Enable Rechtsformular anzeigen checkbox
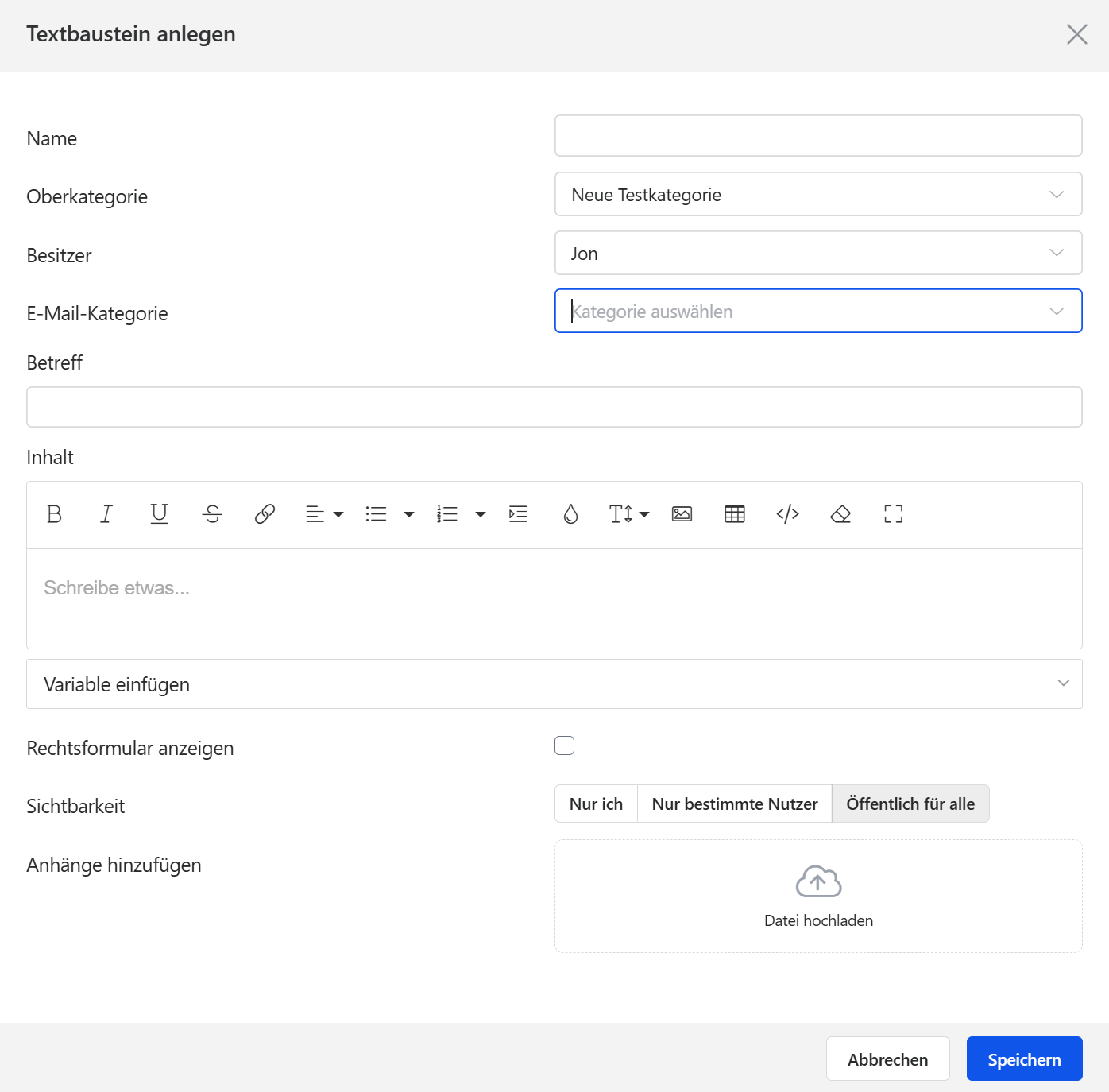This screenshot has width=1109, height=1092. pyautogui.click(x=564, y=745)
